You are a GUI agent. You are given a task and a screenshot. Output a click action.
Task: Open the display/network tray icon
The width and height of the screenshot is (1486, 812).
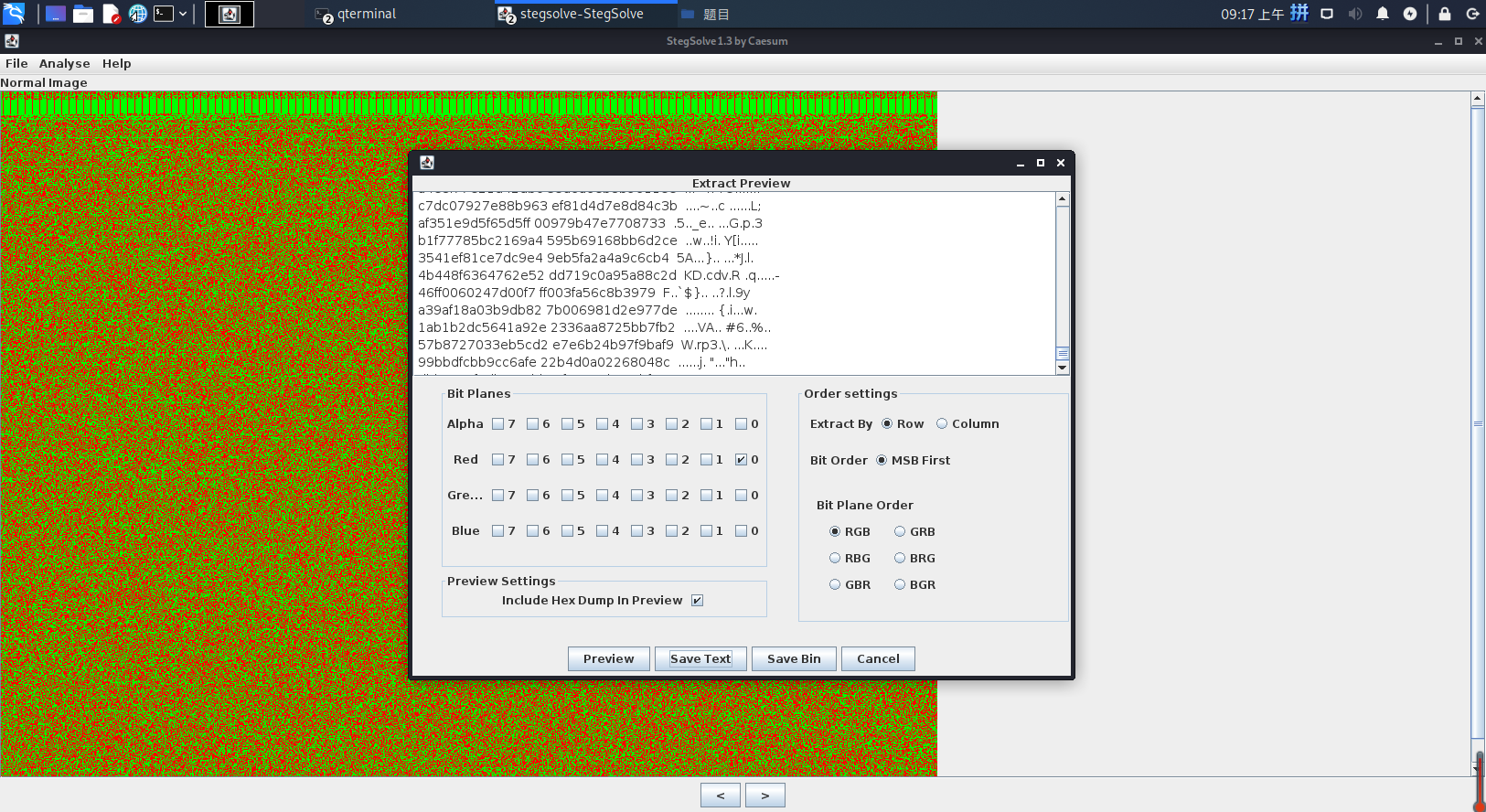coord(1327,14)
